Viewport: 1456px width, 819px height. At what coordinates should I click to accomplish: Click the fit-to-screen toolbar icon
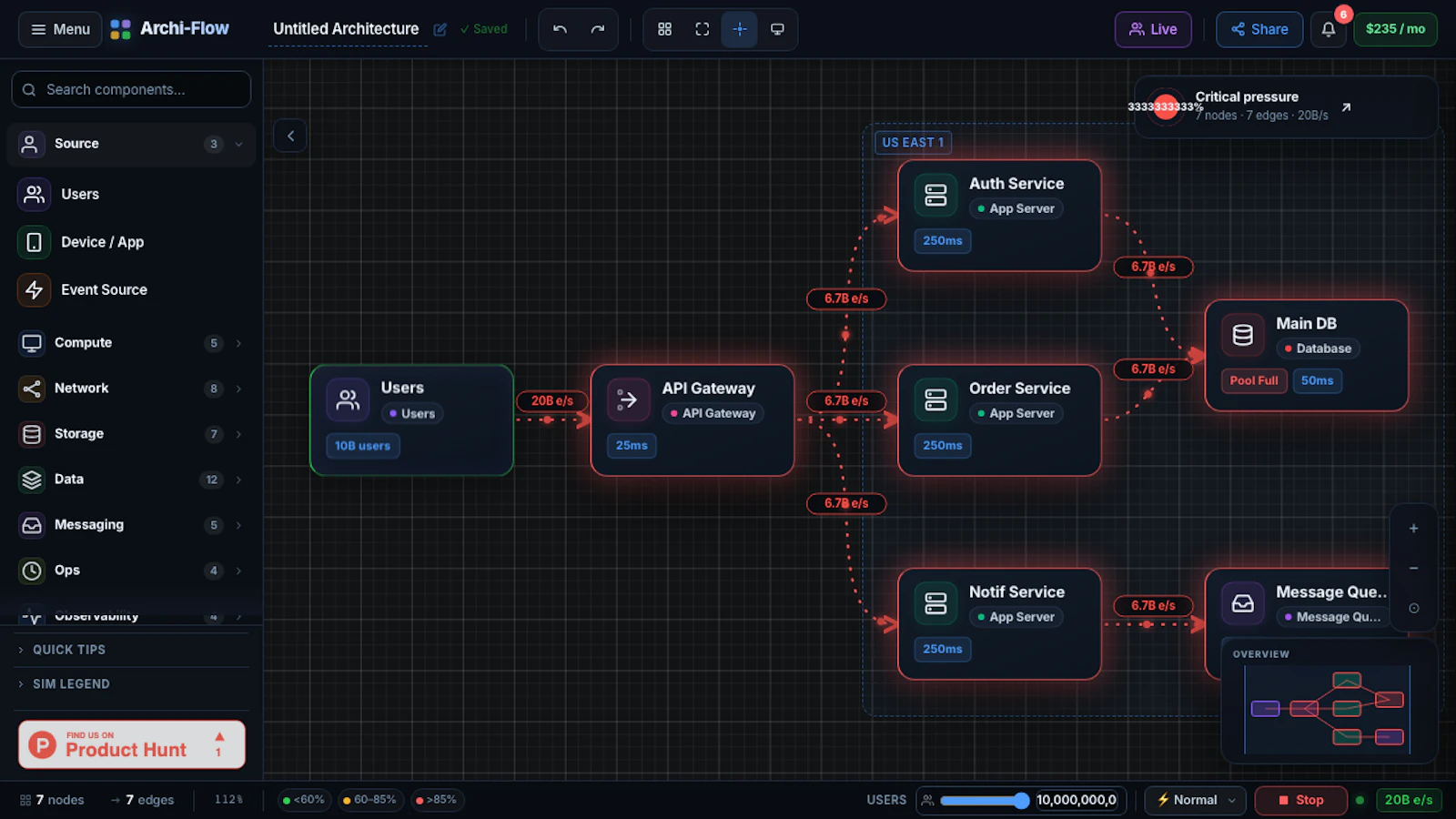[x=702, y=29]
